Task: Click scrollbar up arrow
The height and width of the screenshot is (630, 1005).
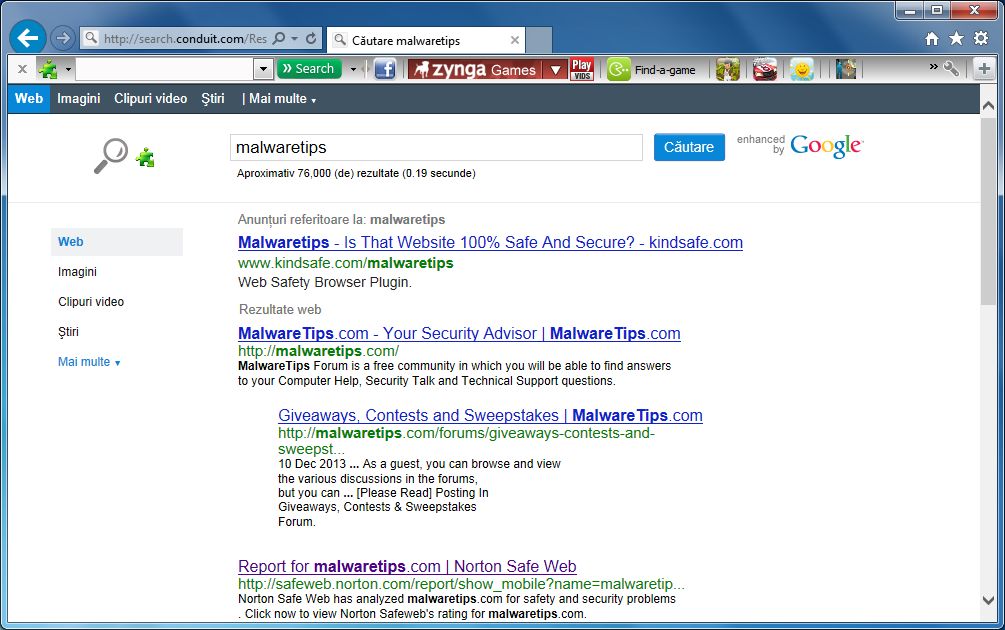Action: [988, 105]
